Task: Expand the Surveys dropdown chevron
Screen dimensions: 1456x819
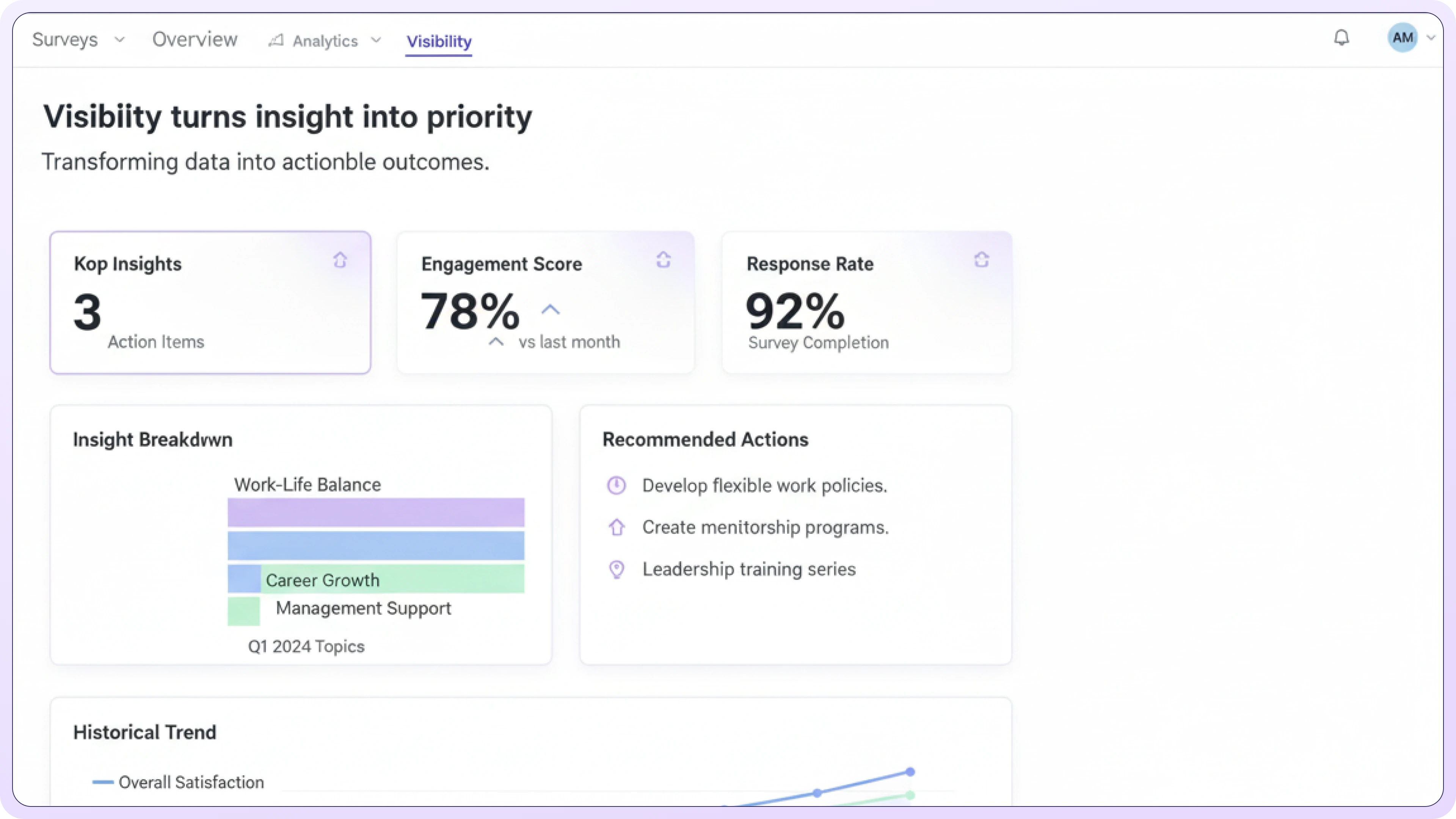Action: point(119,39)
